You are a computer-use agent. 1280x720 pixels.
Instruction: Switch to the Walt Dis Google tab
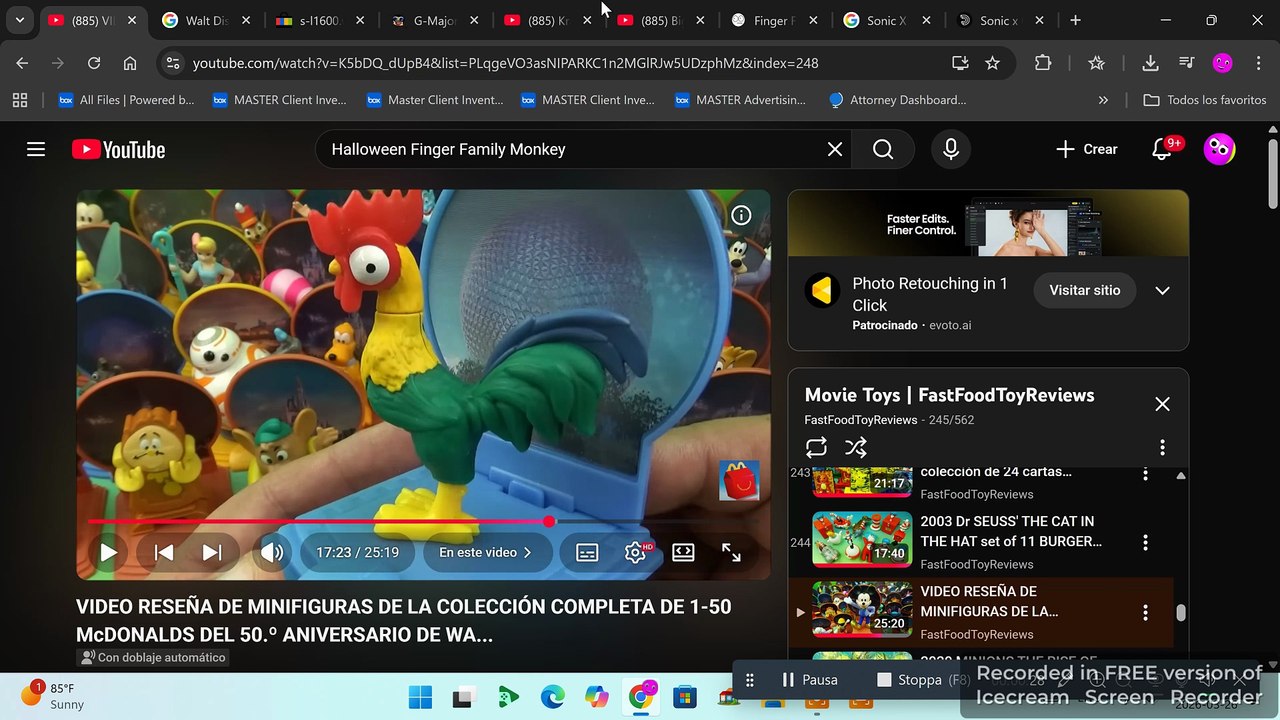tap(207, 20)
